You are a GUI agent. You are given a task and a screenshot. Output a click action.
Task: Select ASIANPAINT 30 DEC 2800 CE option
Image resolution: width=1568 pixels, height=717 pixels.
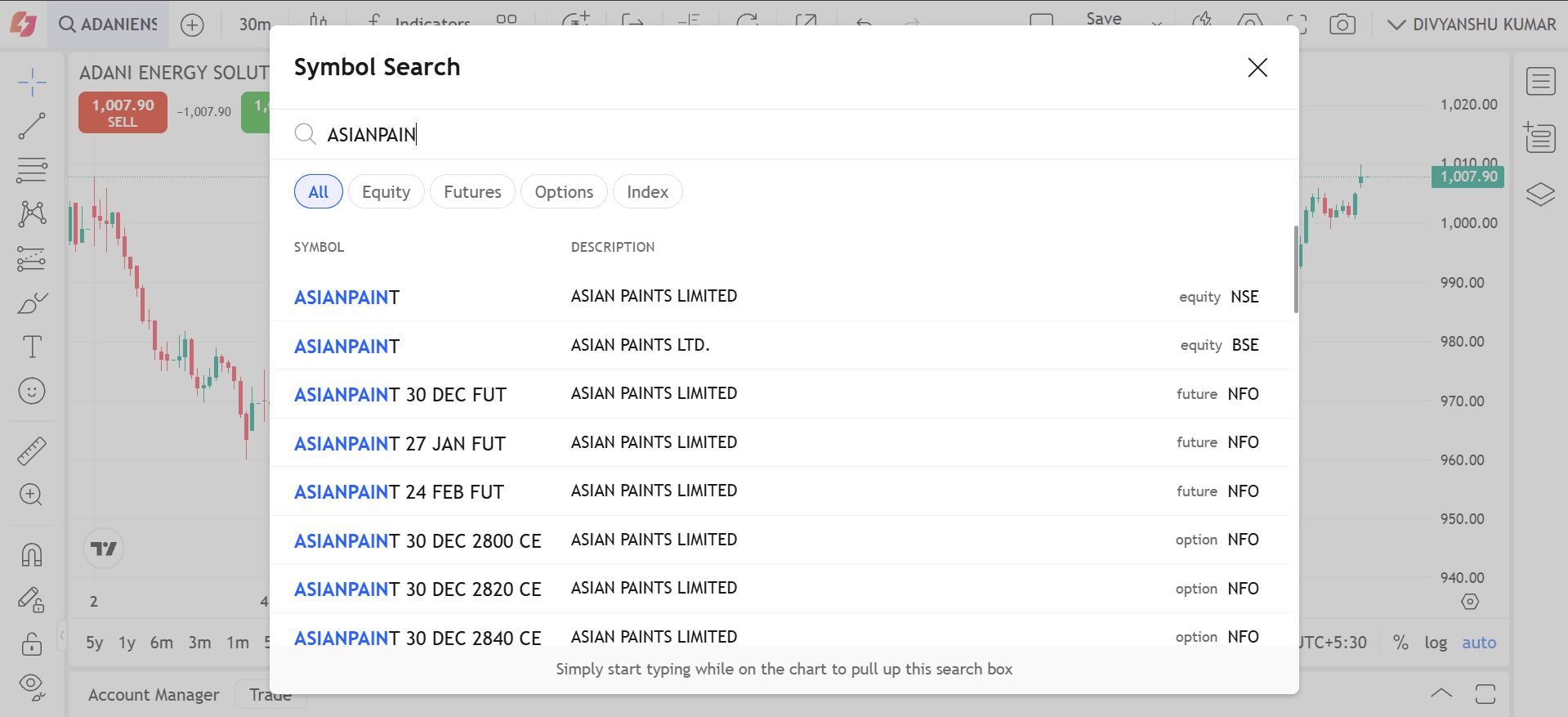point(783,540)
